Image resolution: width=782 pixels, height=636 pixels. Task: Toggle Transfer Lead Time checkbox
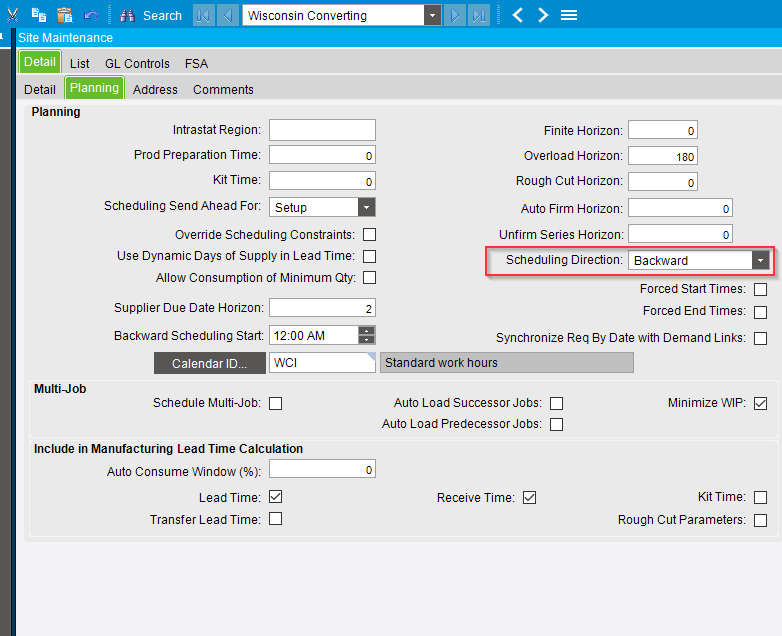pyautogui.click(x=275, y=519)
